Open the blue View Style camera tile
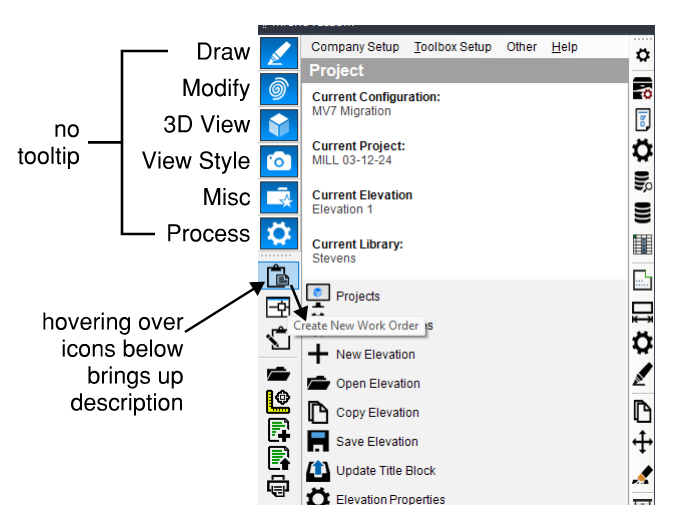This screenshot has width=676, height=529. click(x=279, y=161)
